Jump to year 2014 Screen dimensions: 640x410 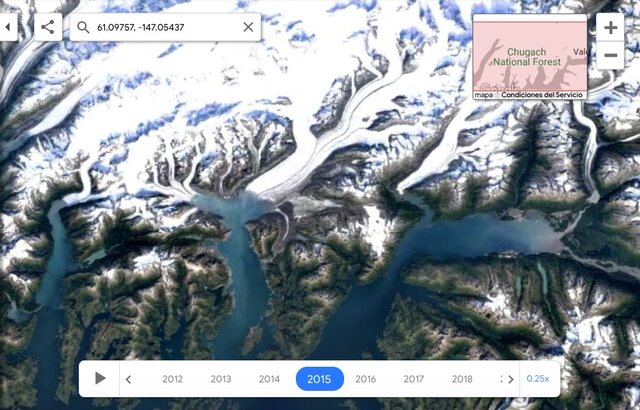[x=269, y=379]
